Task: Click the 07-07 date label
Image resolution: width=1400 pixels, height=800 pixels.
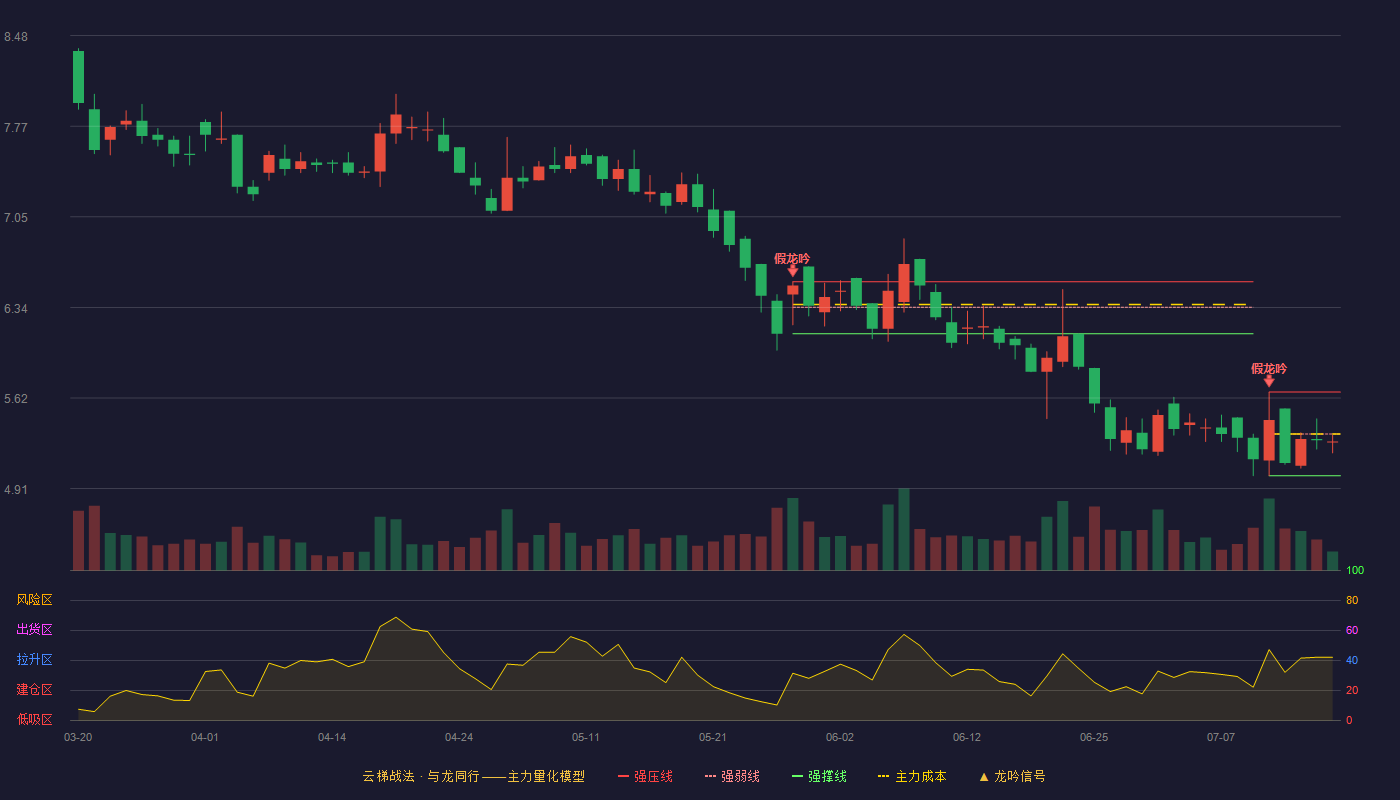Action: tap(1221, 737)
